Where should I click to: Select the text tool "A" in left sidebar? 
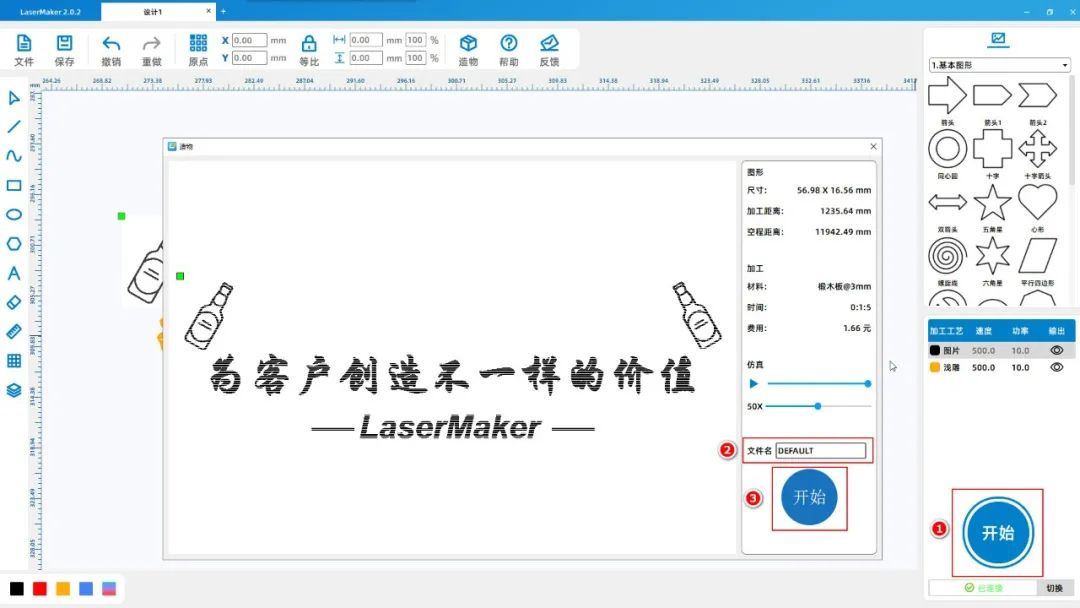coord(14,273)
